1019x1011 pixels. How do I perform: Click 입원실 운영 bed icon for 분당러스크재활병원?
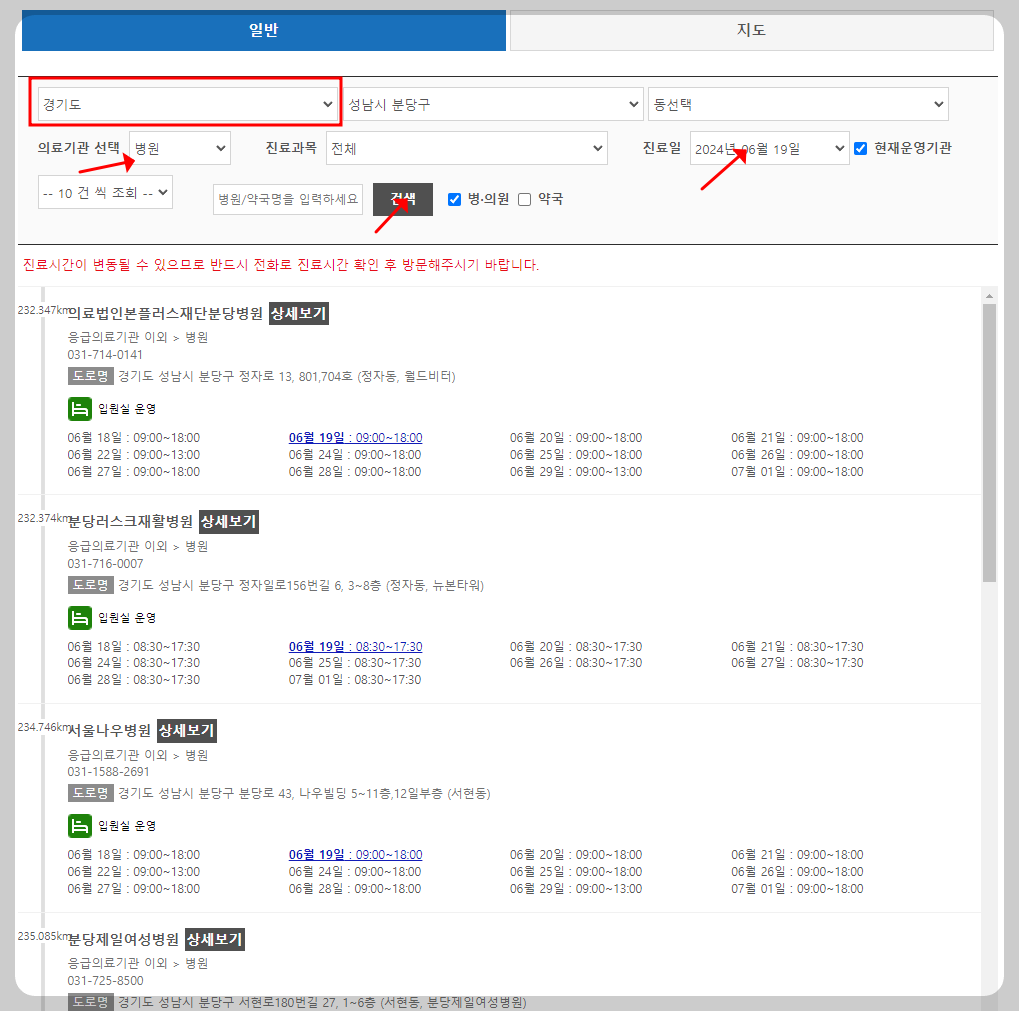click(79, 618)
